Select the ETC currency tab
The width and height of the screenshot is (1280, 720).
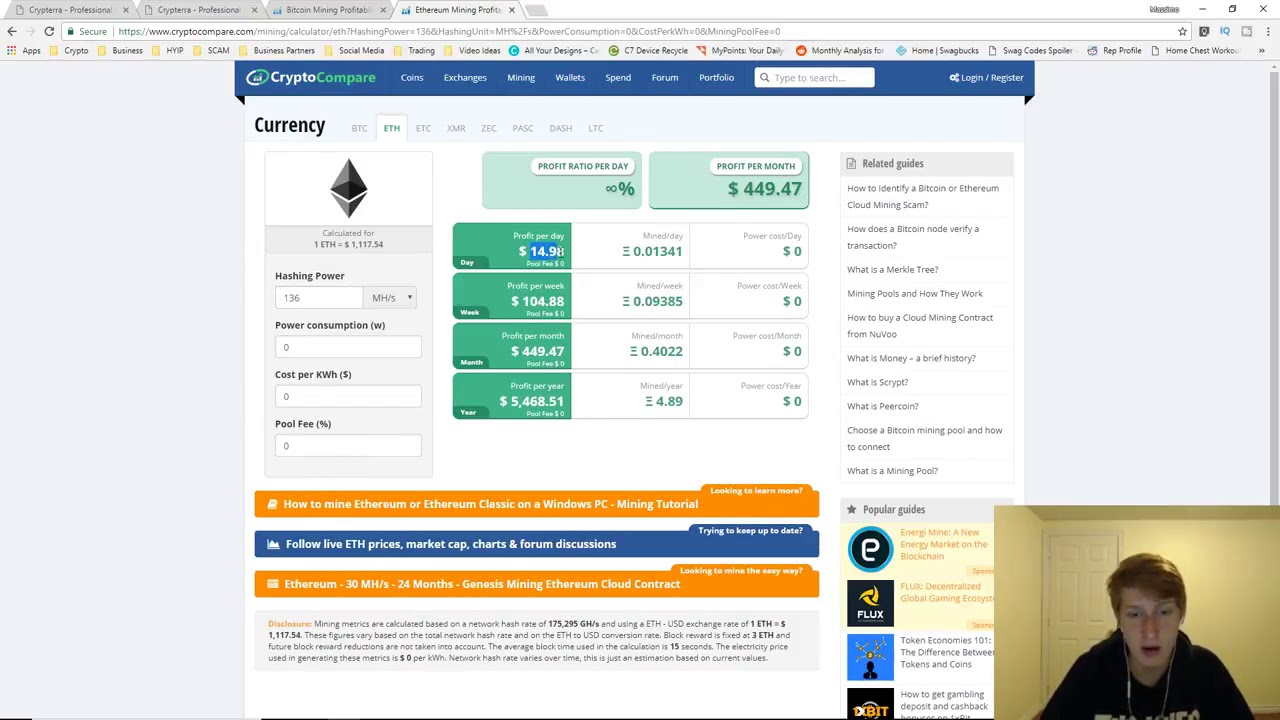423,128
